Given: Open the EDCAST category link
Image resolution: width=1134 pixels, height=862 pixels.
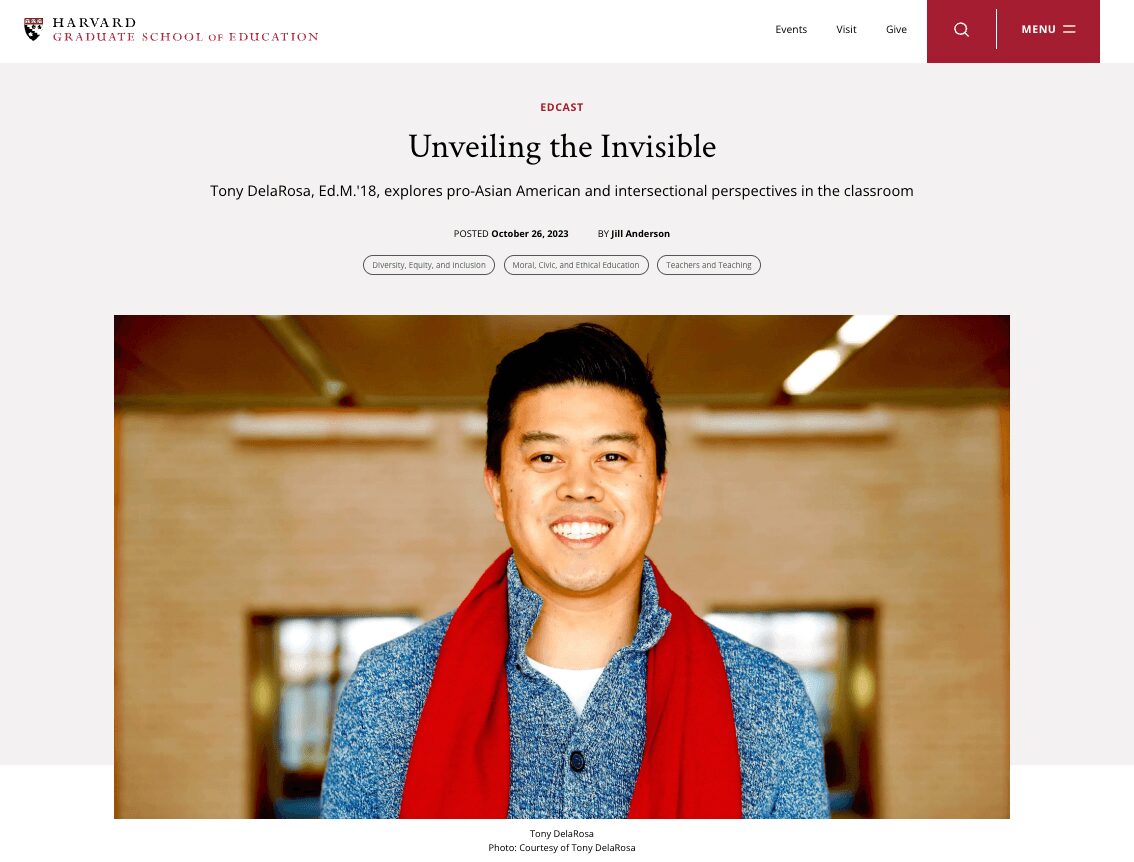Looking at the screenshot, I should pyautogui.click(x=561, y=107).
